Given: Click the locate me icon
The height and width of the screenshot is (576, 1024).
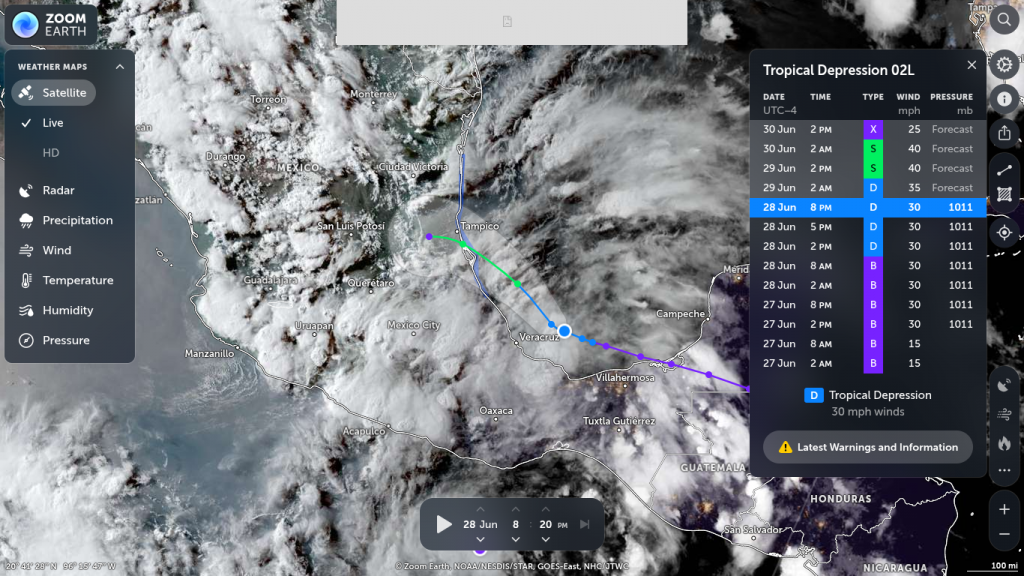Looking at the screenshot, I should pyautogui.click(x=1004, y=232).
